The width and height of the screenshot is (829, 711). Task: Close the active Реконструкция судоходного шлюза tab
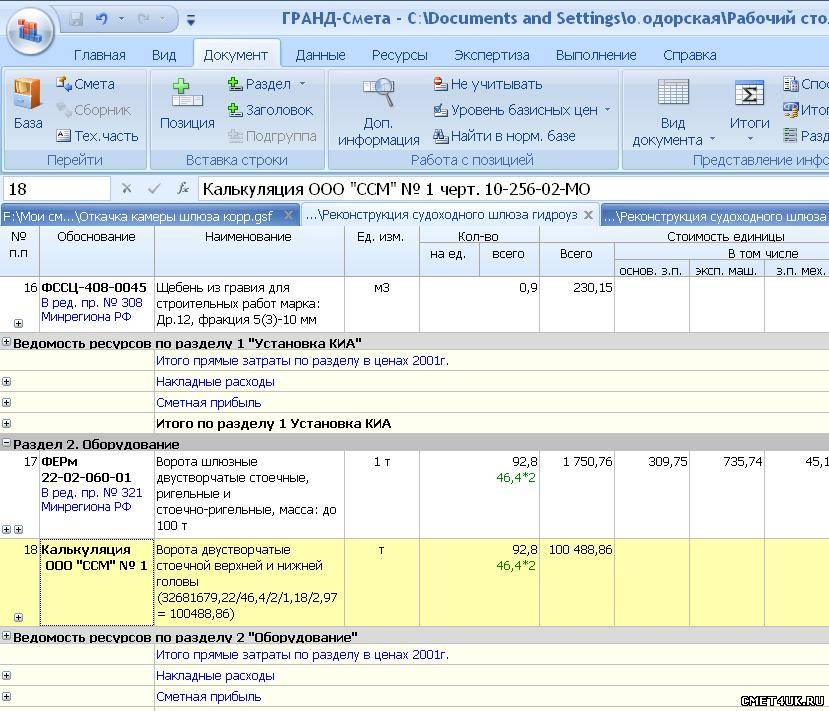point(588,215)
